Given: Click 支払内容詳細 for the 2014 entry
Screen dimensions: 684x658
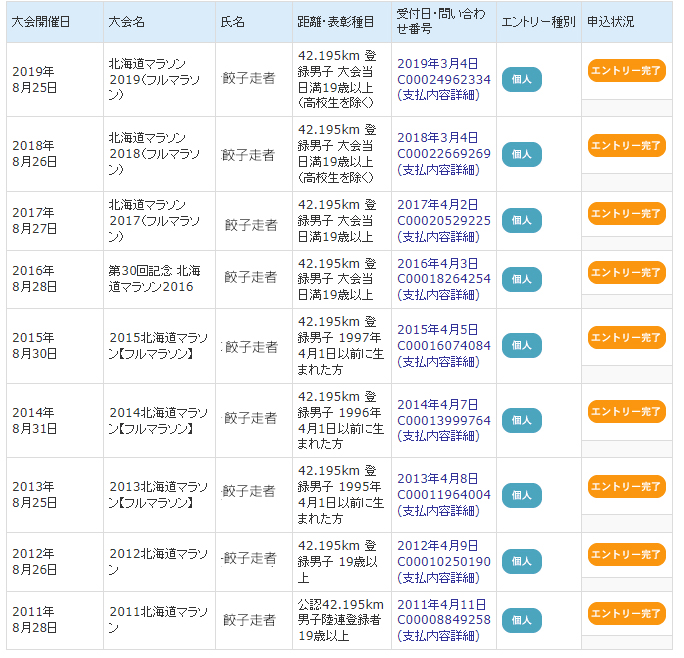Looking at the screenshot, I should click(x=438, y=436).
